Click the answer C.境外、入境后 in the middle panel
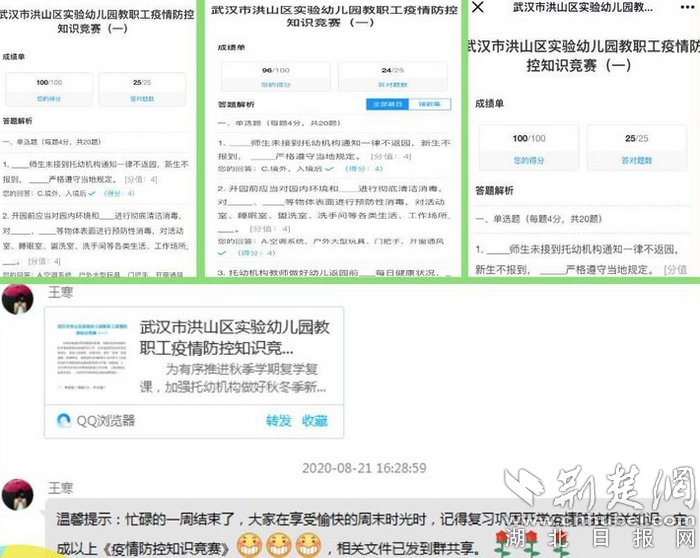 (291, 169)
